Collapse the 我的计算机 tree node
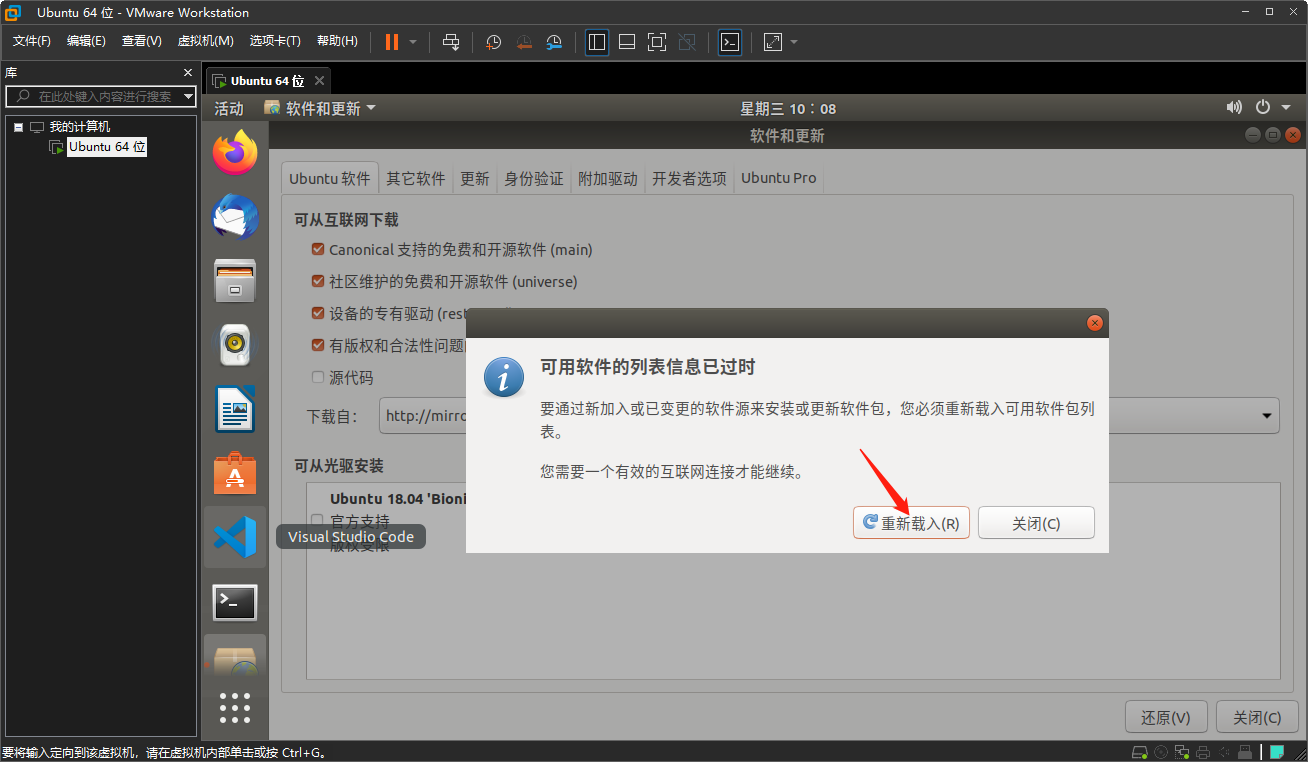1308x762 pixels. pyautogui.click(x=19, y=127)
